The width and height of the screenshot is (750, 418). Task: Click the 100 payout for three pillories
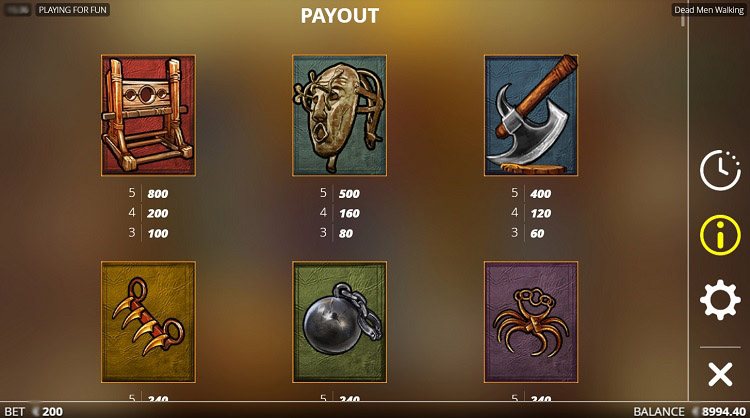(157, 233)
